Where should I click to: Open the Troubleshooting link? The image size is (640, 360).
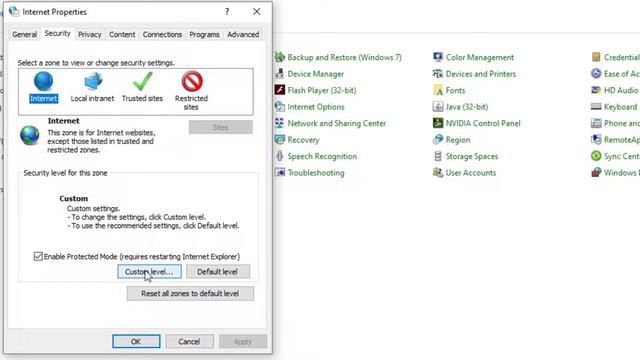coord(316,173)
